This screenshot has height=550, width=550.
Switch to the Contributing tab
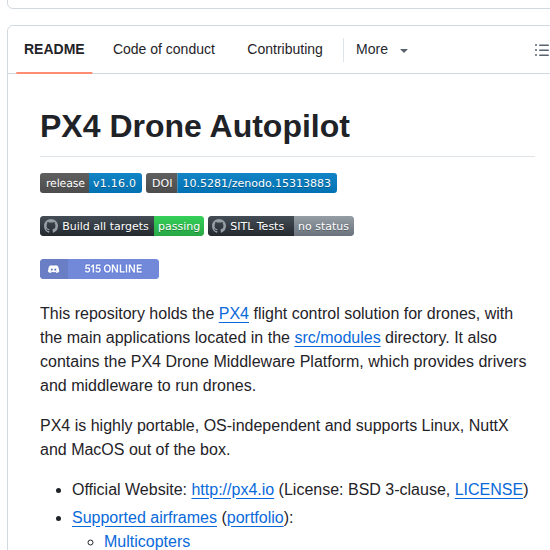tap(284, 49)
